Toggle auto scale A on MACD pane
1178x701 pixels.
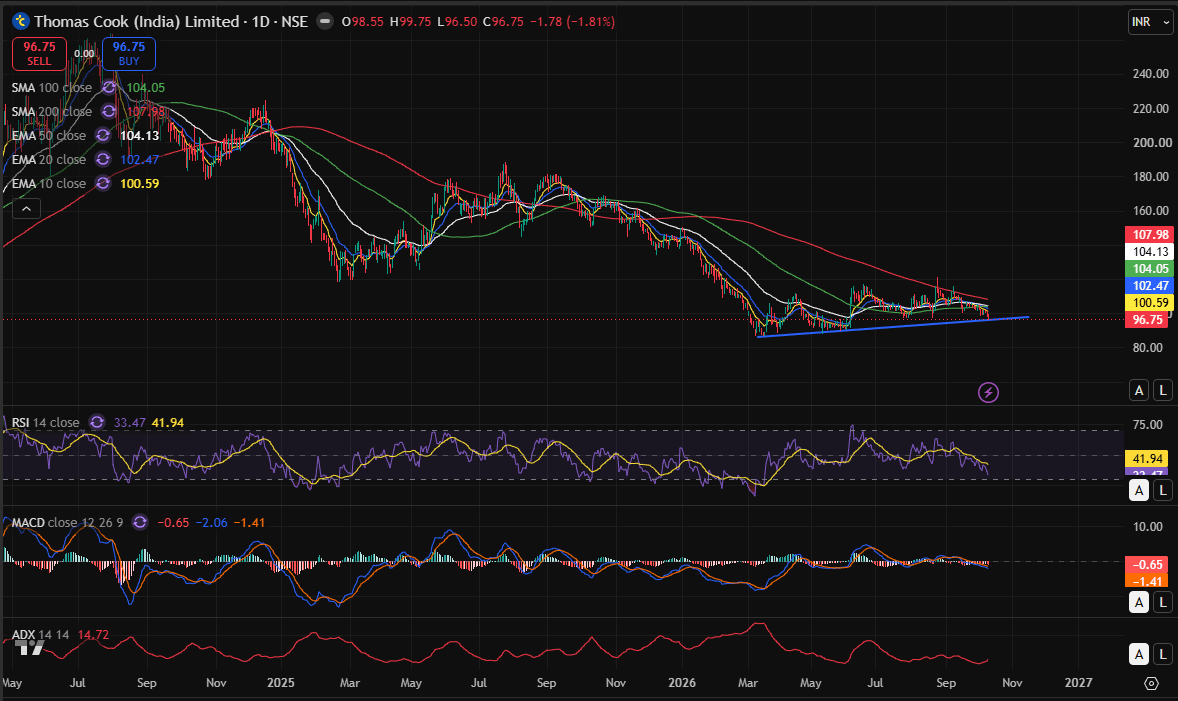click(1139, 602)
